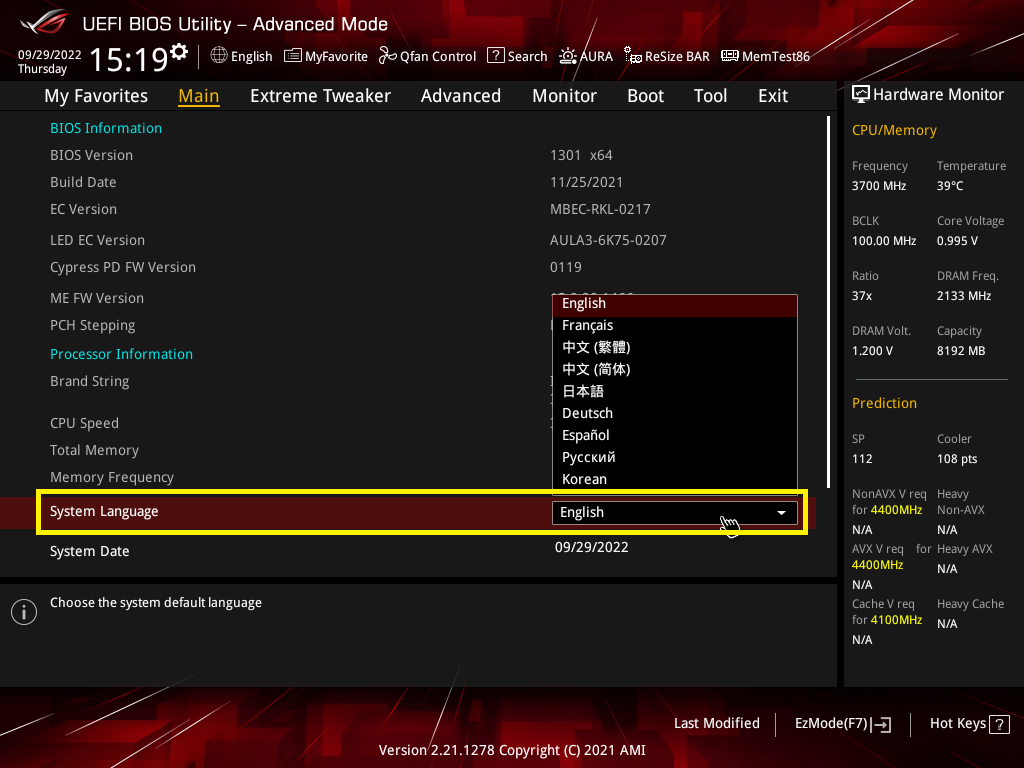This screenshot has height=768, width=1024.
Task: Switch to the Tool tab
Action: (x=710, y=96)
